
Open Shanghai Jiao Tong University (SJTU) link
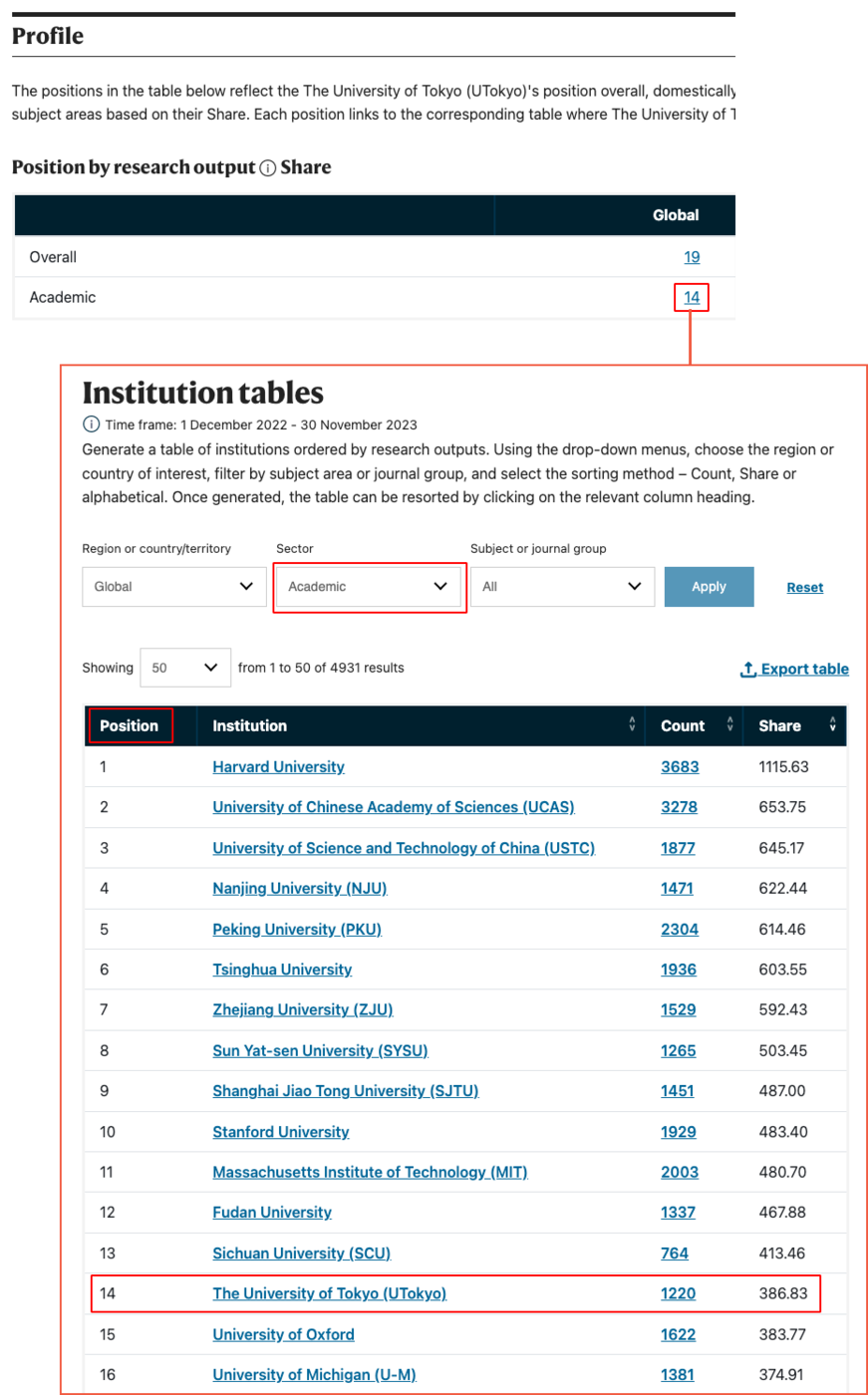pyautogui.click(x=346, y=1091)
